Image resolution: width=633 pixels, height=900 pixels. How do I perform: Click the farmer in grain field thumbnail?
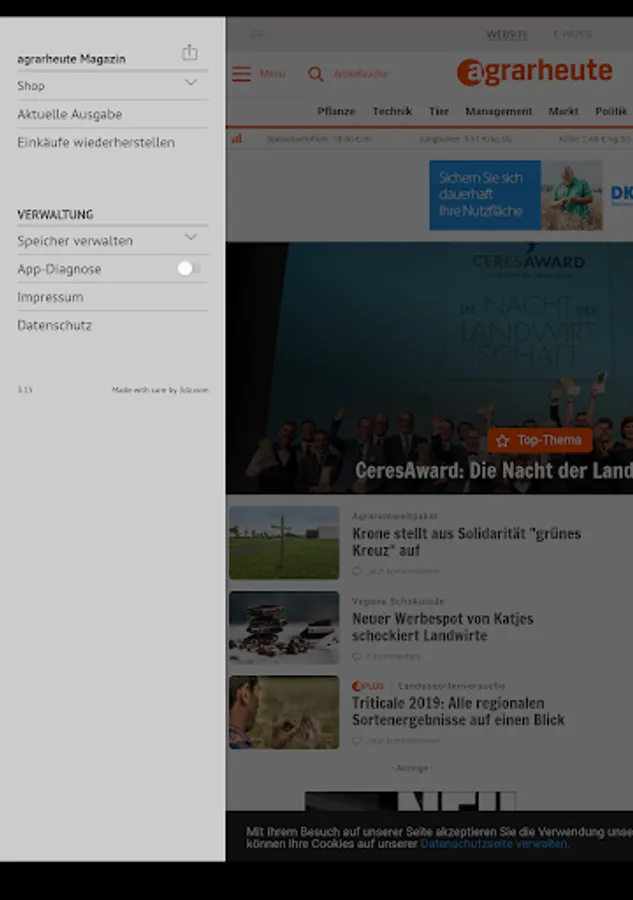click(x=284, y=712)
